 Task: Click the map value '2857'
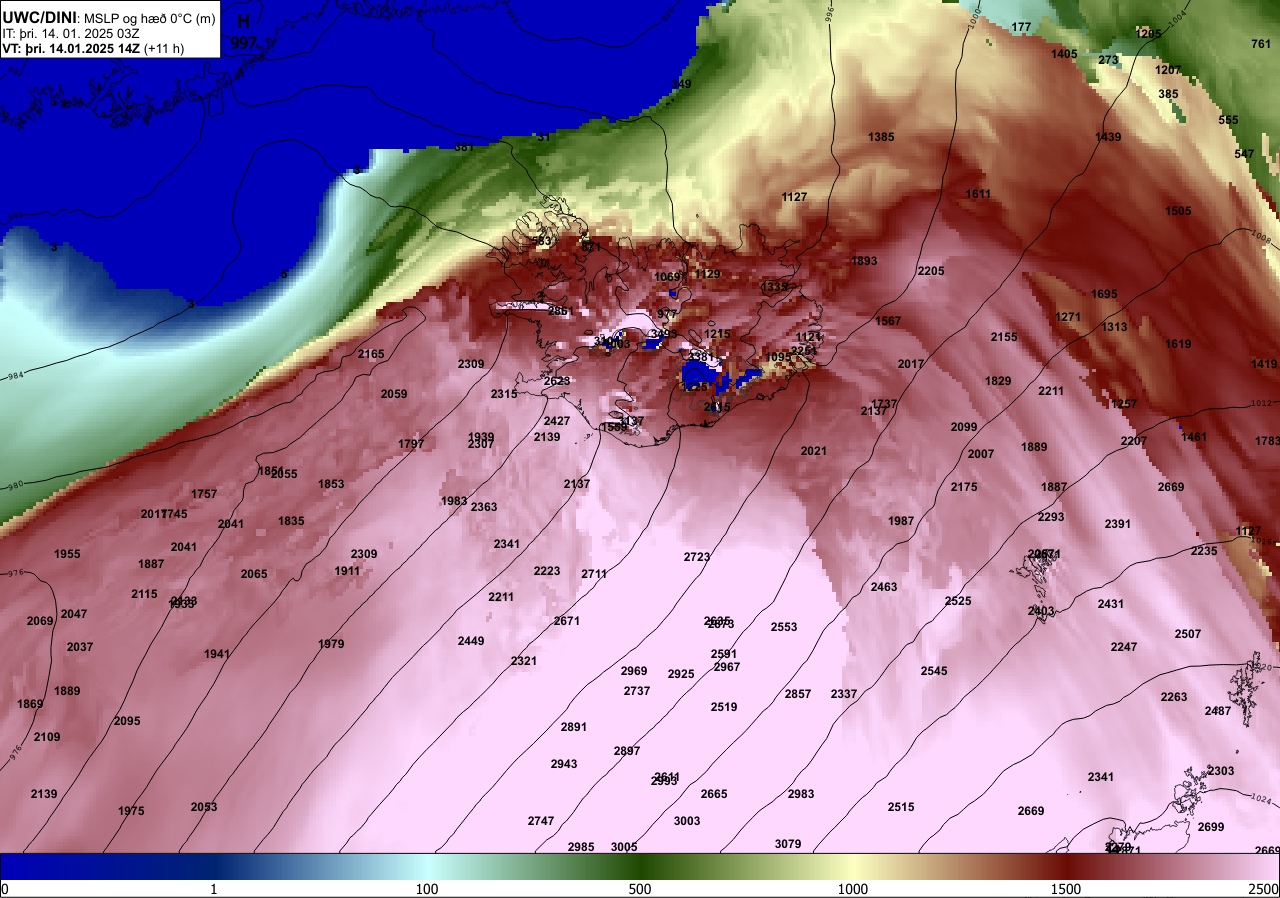pyautogui.click(x=798, y=694)
